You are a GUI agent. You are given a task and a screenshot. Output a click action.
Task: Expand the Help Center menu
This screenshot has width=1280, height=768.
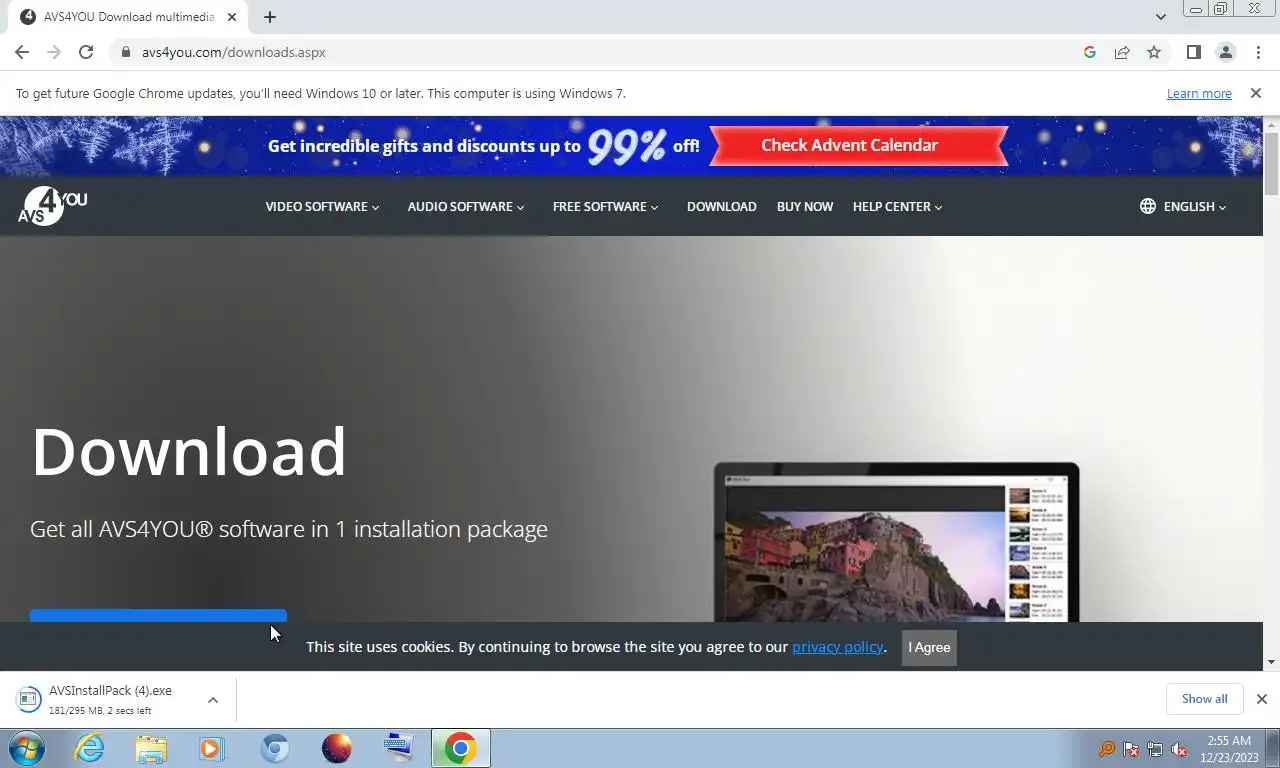coord(897,206)
